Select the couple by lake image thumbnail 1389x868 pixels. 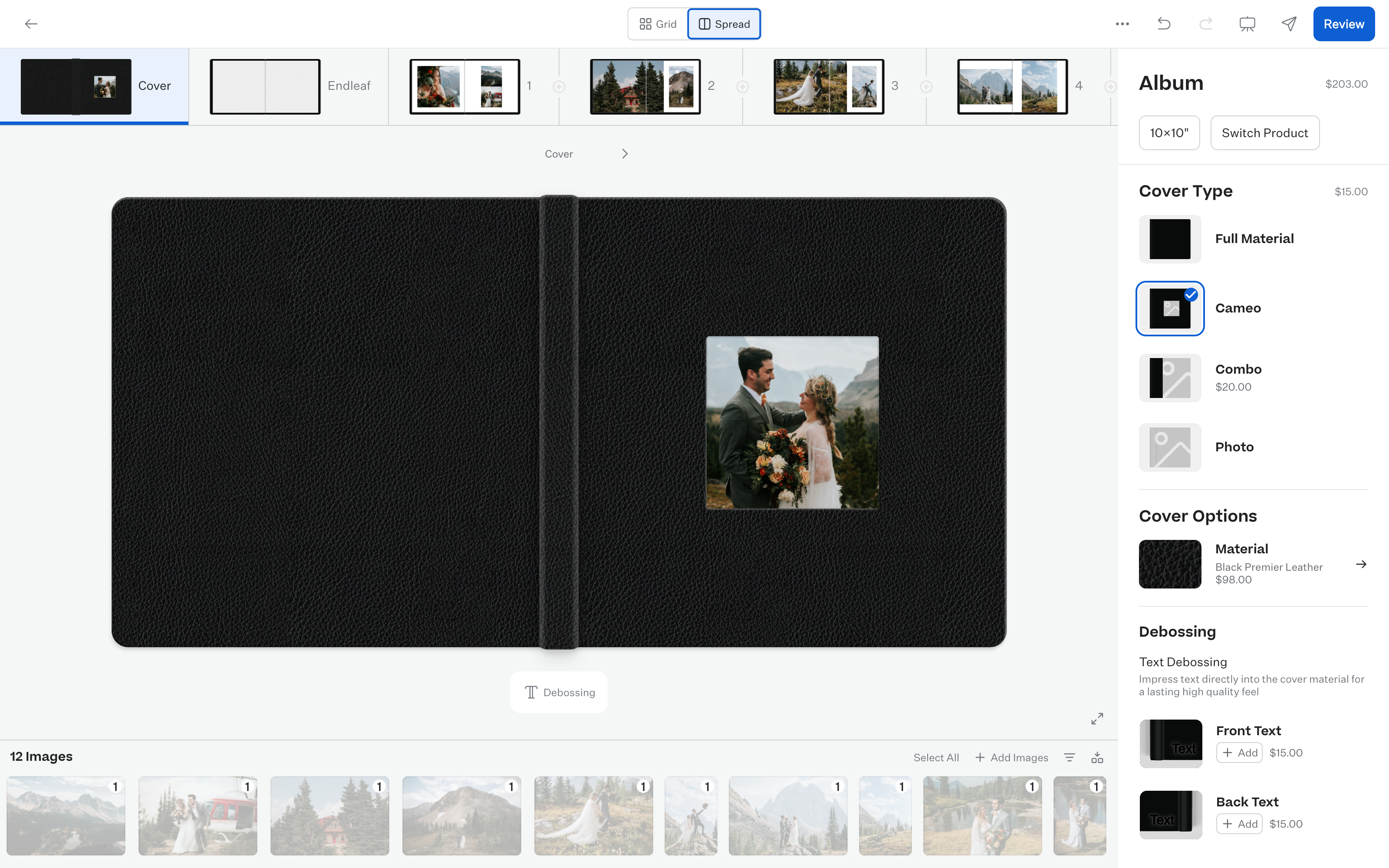(x=983, y=816)
